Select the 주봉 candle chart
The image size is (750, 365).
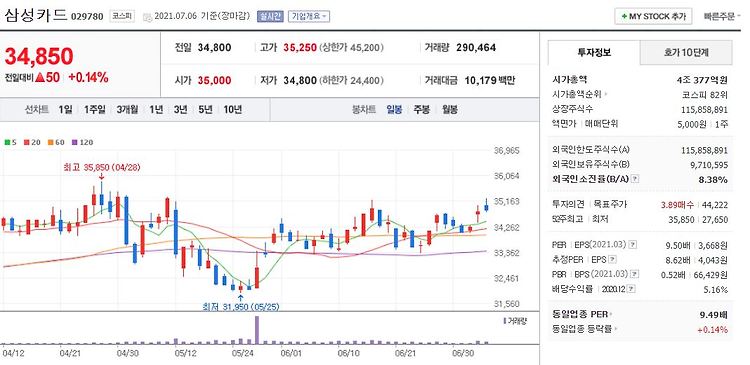click(x=422, y=110)
